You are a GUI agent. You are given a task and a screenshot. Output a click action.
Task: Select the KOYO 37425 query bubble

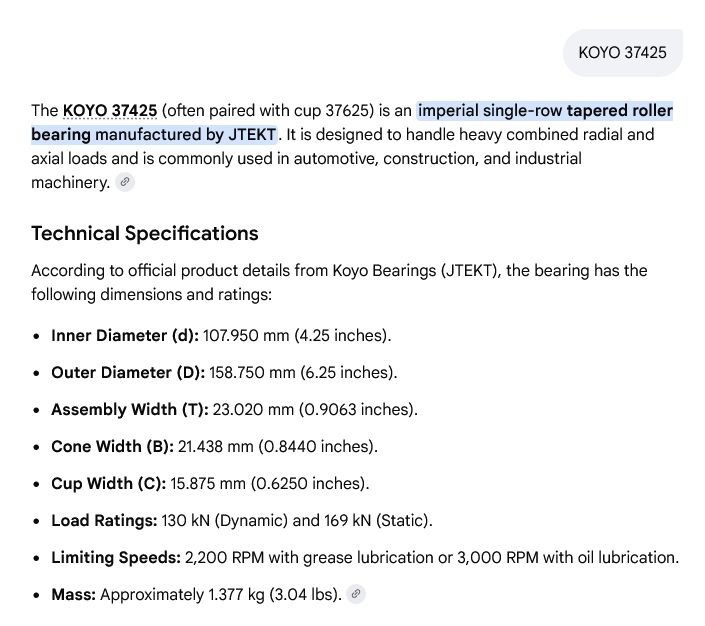click(x=623, y=53)
